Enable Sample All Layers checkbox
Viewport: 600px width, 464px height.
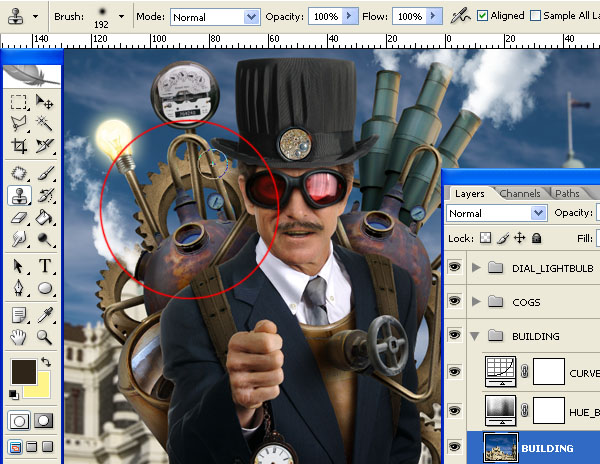(535, 16)
